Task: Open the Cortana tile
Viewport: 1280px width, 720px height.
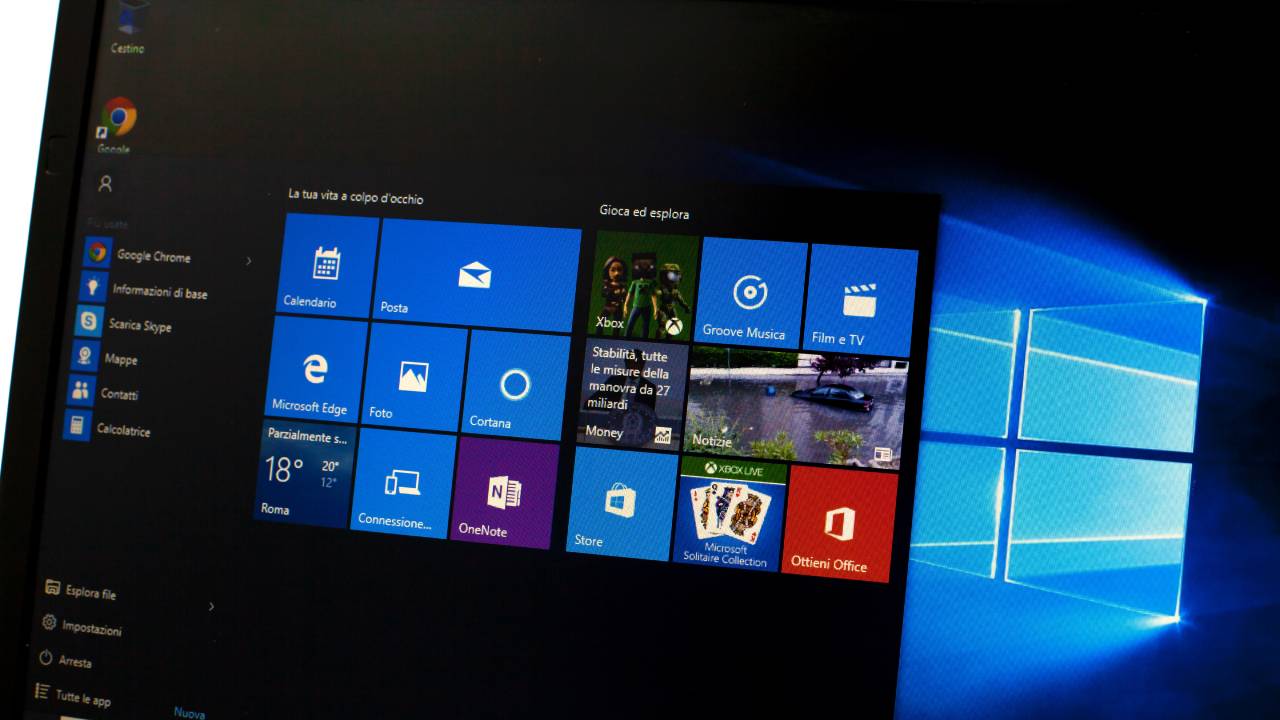Action: 516,386
